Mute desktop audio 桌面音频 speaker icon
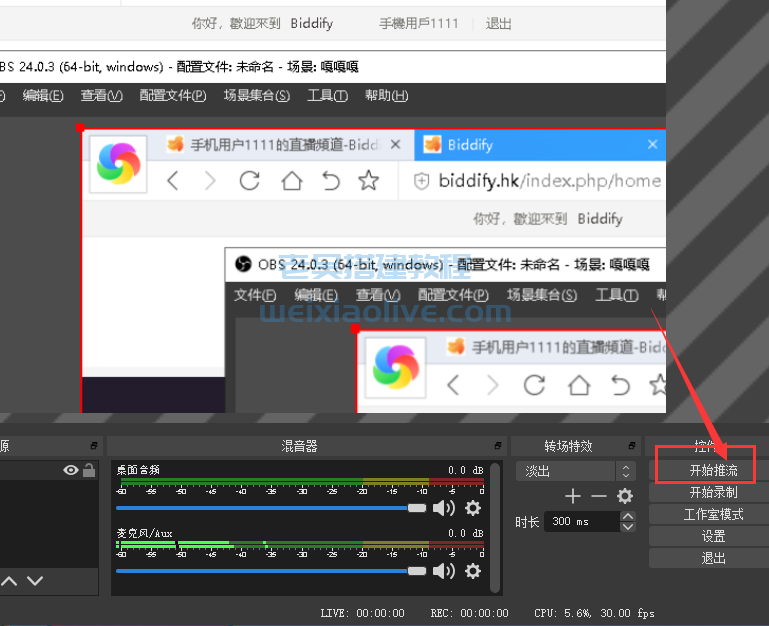The height and width of the screenshot is (626, 769). 444,508
